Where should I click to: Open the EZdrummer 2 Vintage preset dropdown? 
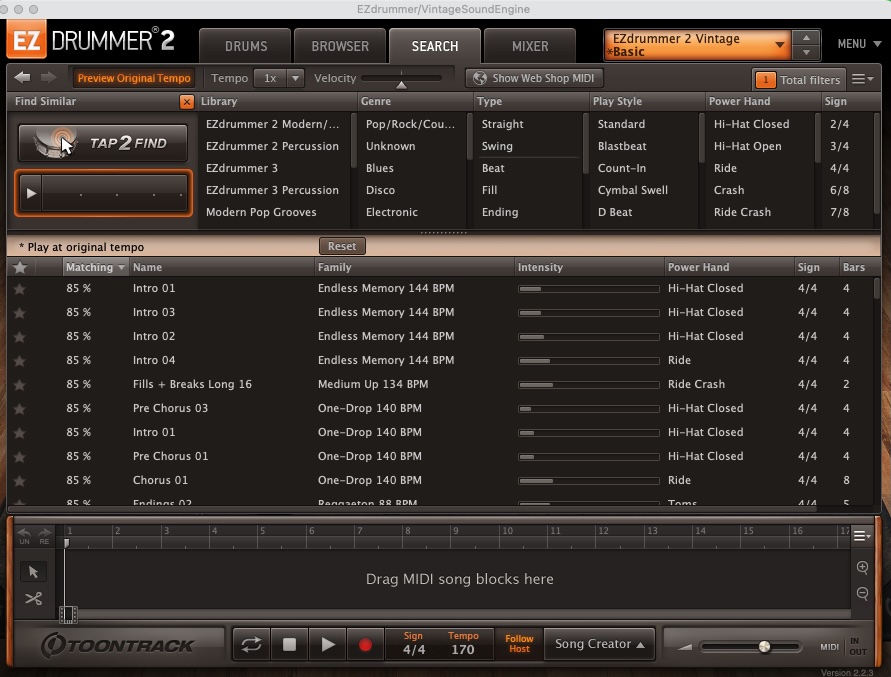pos(698,45)
